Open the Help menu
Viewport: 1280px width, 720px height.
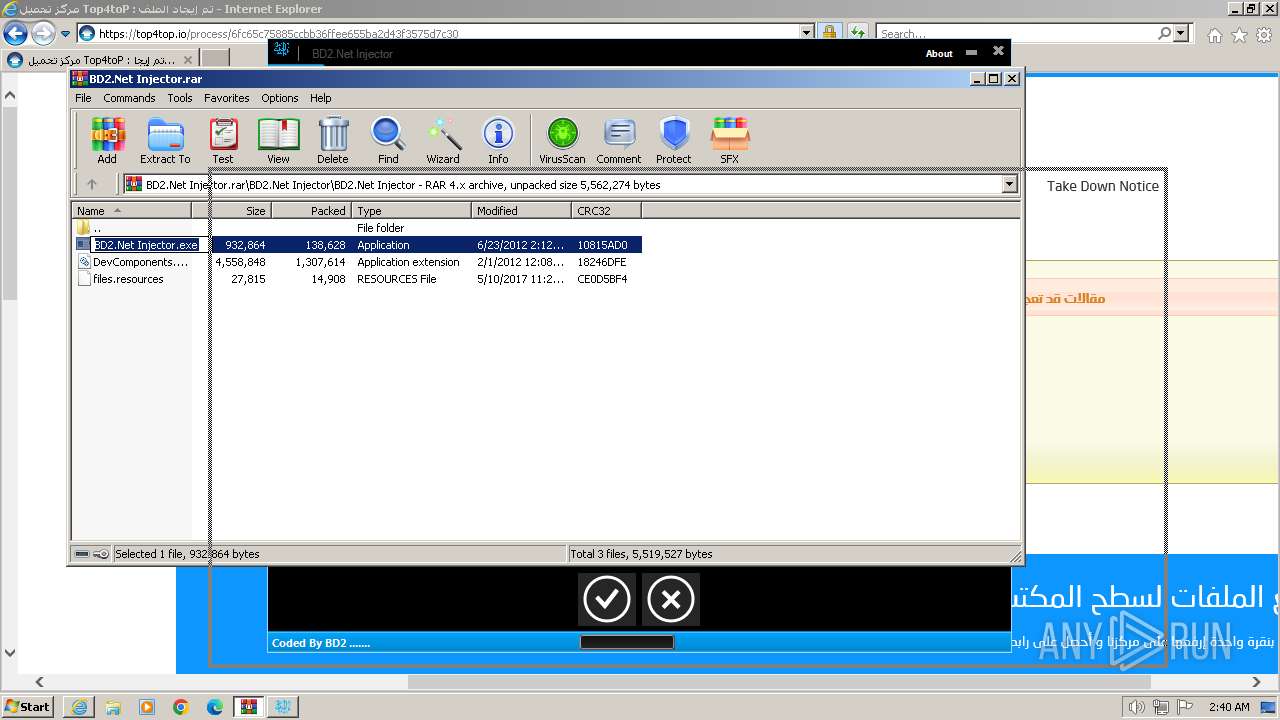pyautogui.click(x=320, y=98)
